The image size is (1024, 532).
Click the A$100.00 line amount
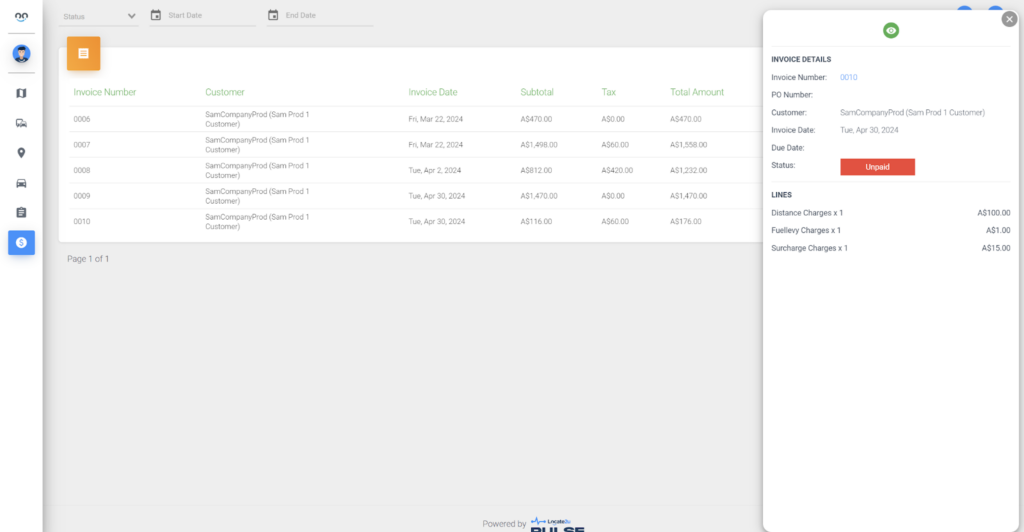(993, 213)
